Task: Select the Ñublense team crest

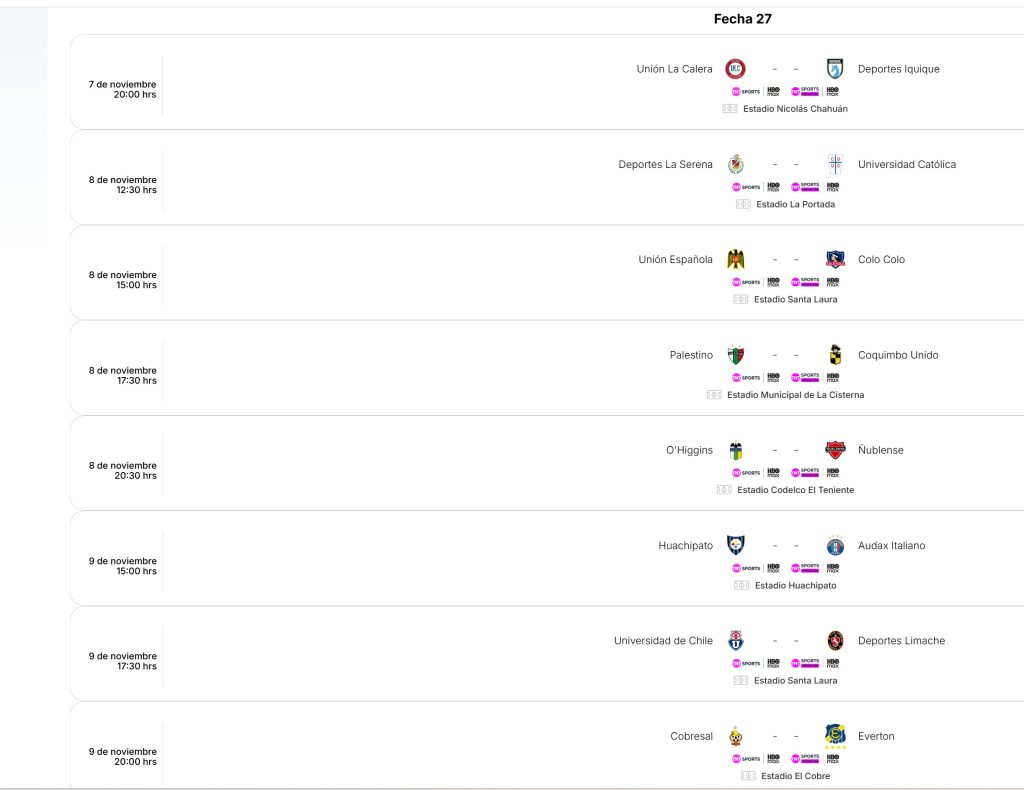Action: tap(835, 450)
